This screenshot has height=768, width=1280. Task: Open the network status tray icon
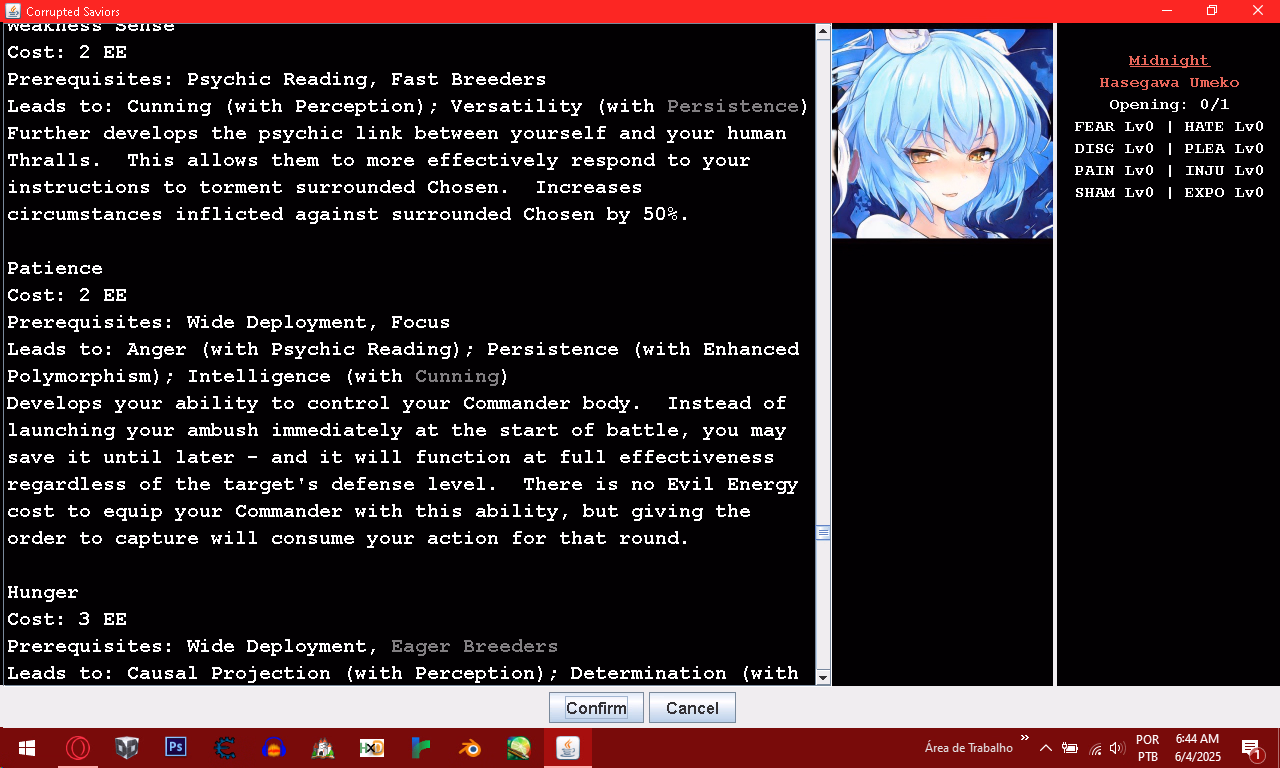(1095, 748)
